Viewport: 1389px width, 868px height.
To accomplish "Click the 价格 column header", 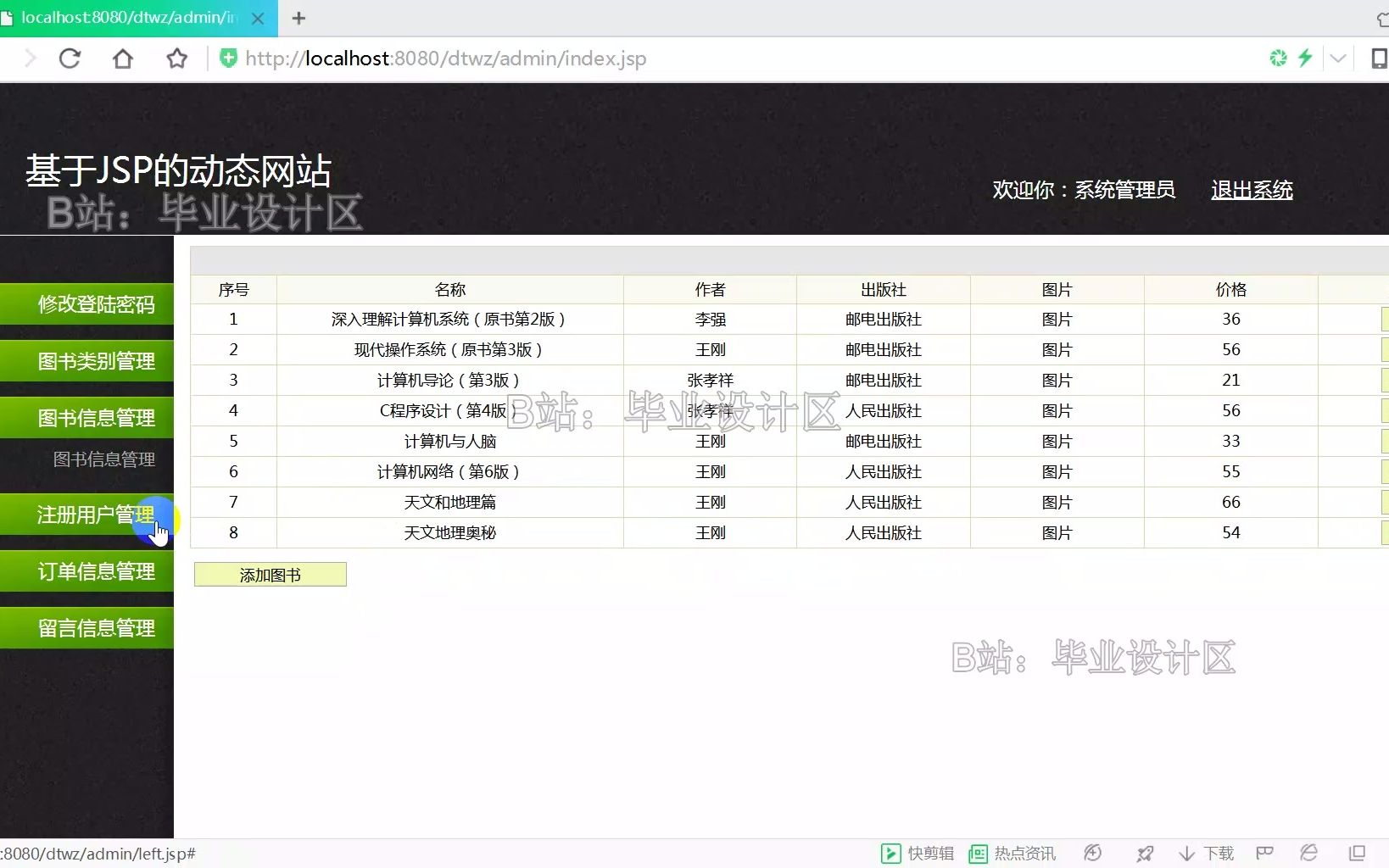I will (x=1230, y=290).
